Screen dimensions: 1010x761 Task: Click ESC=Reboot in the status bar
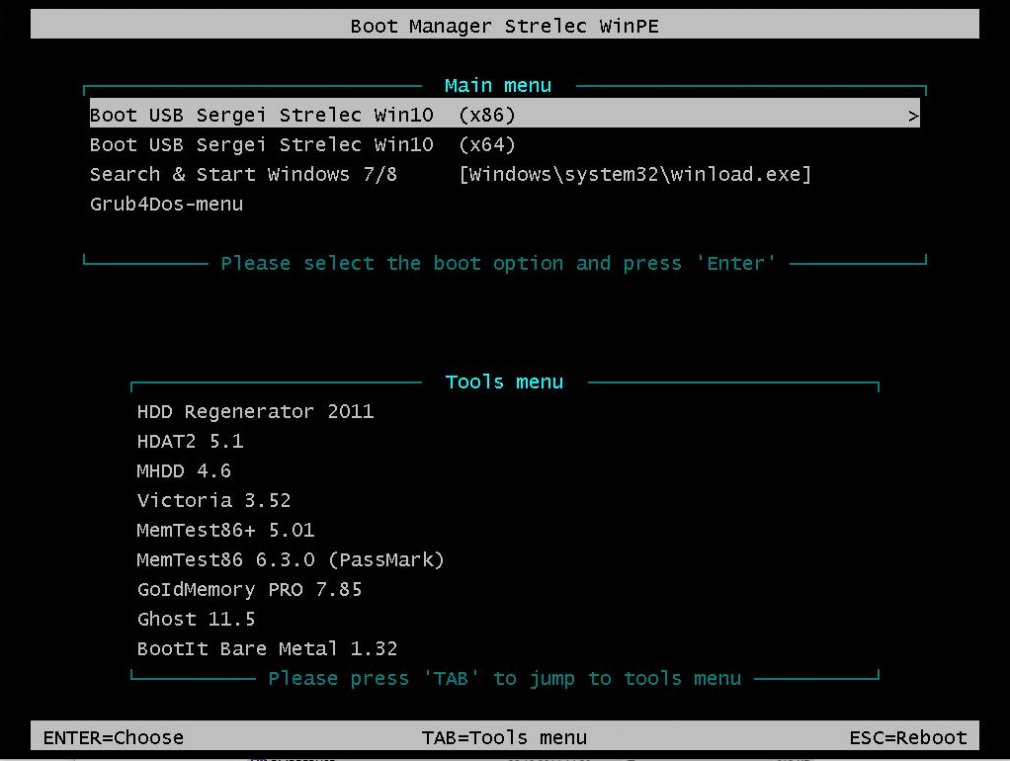908,737
